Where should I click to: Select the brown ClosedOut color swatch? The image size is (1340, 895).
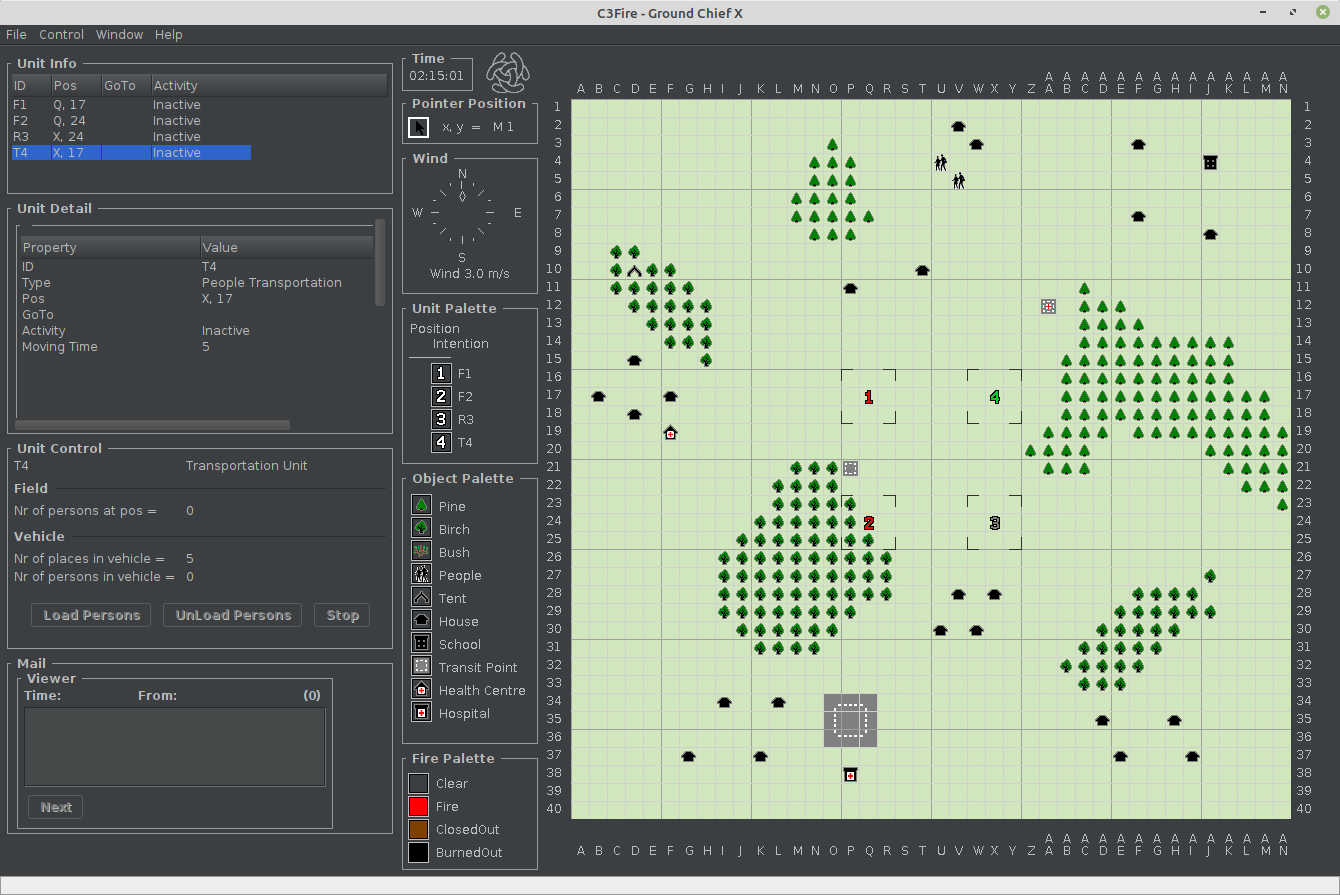(418, 829)
